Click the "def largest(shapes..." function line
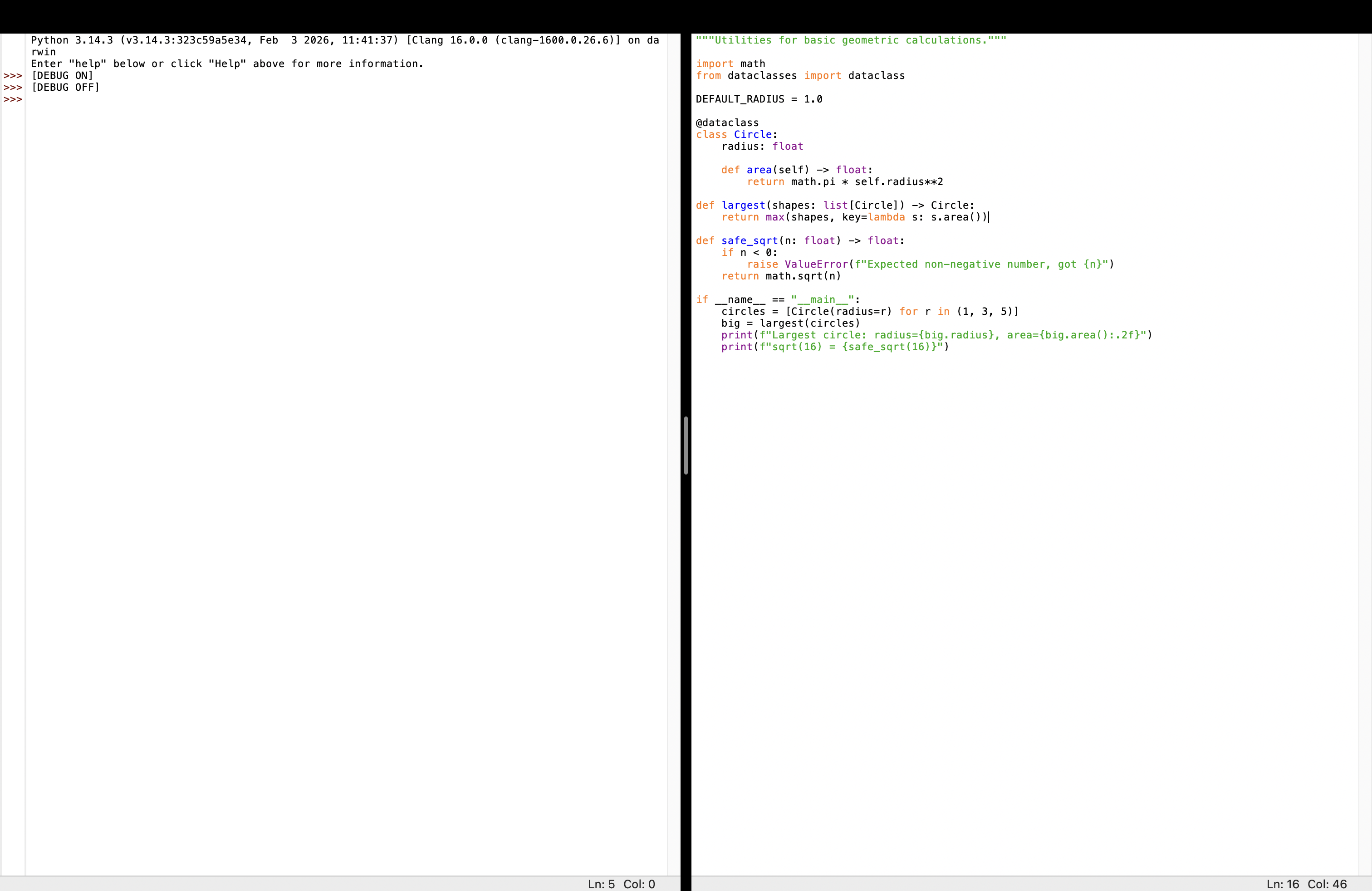 835,205
